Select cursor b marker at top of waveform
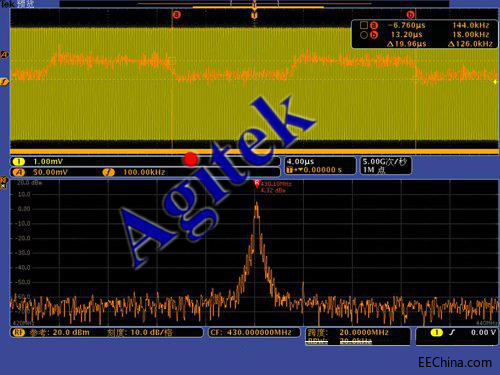The width and height of the screenshot is (500, 375). 410,15
